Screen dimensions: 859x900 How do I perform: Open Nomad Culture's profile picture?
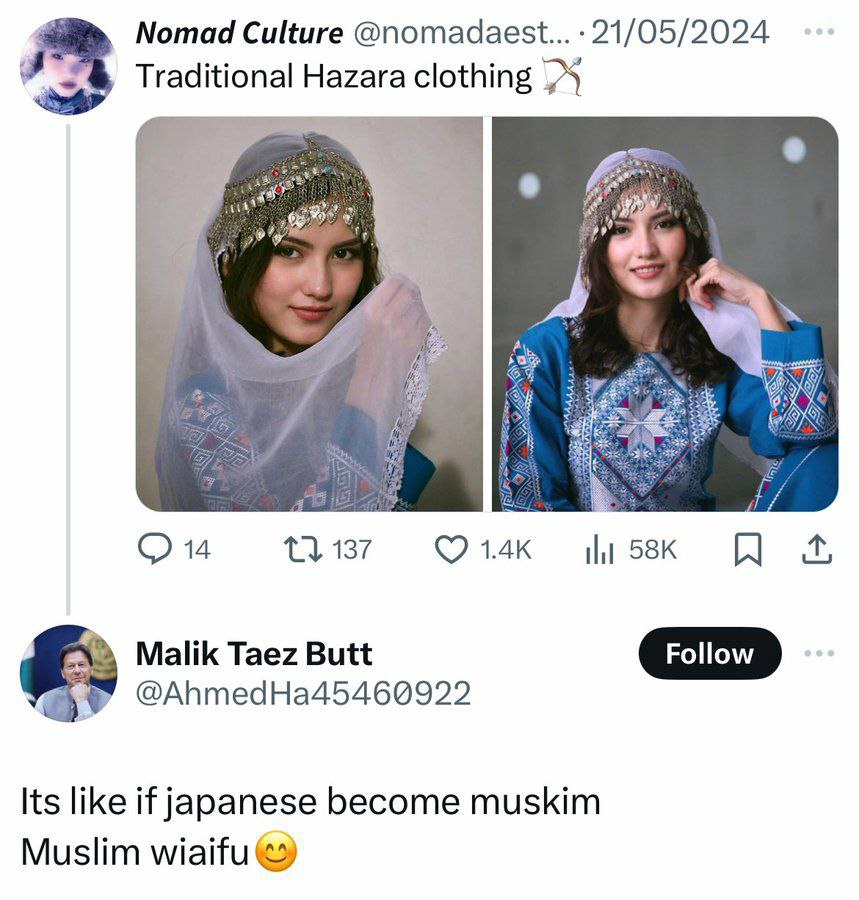click(67, 66)
